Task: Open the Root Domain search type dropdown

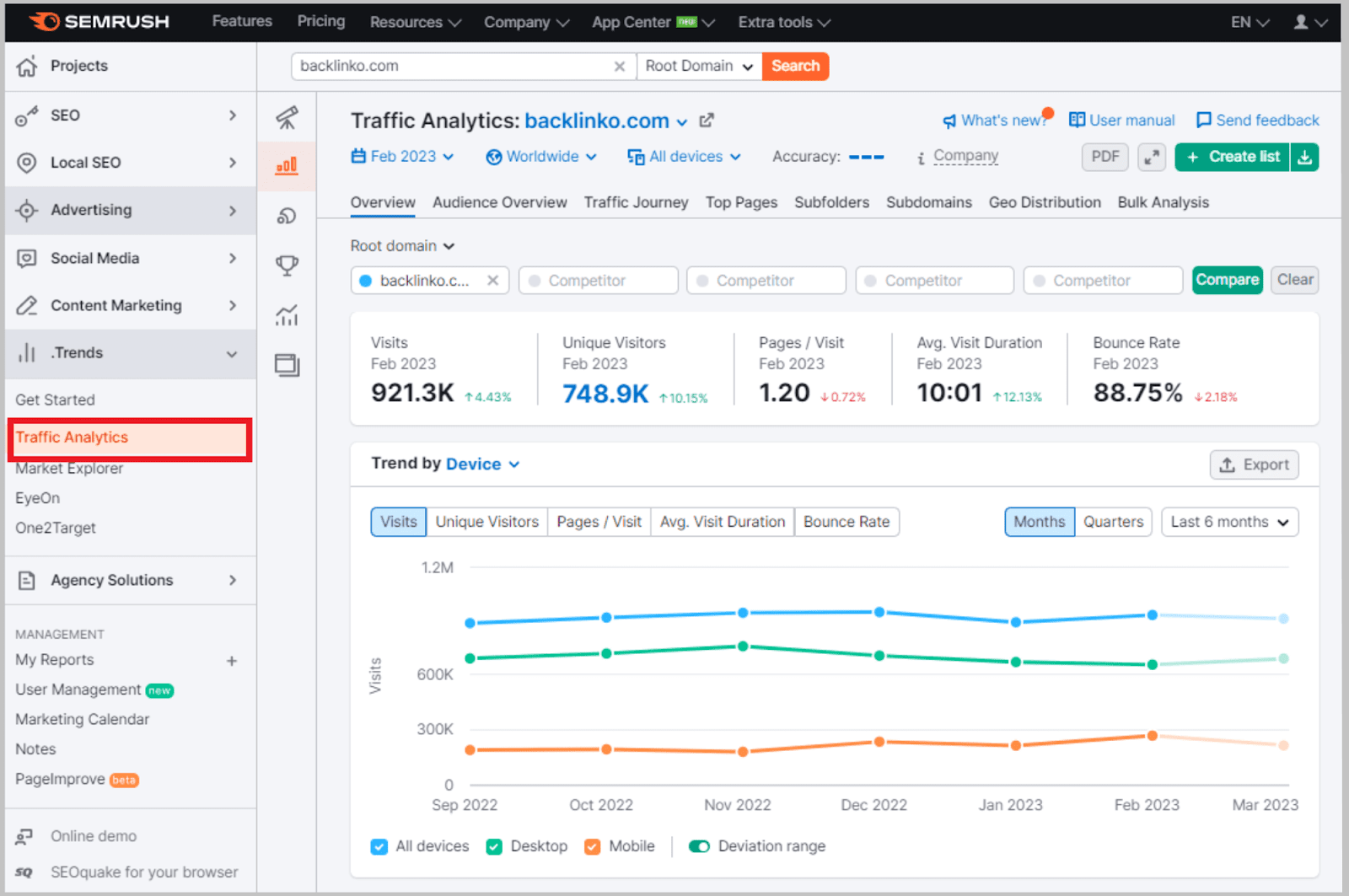Action: tap(699, 67)
